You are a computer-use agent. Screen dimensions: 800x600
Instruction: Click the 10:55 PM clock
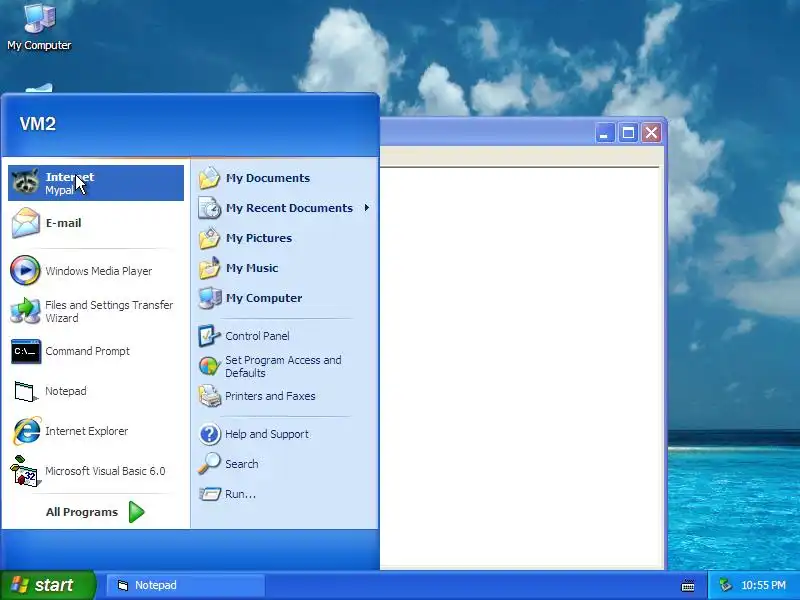click(x=763, y=585)
